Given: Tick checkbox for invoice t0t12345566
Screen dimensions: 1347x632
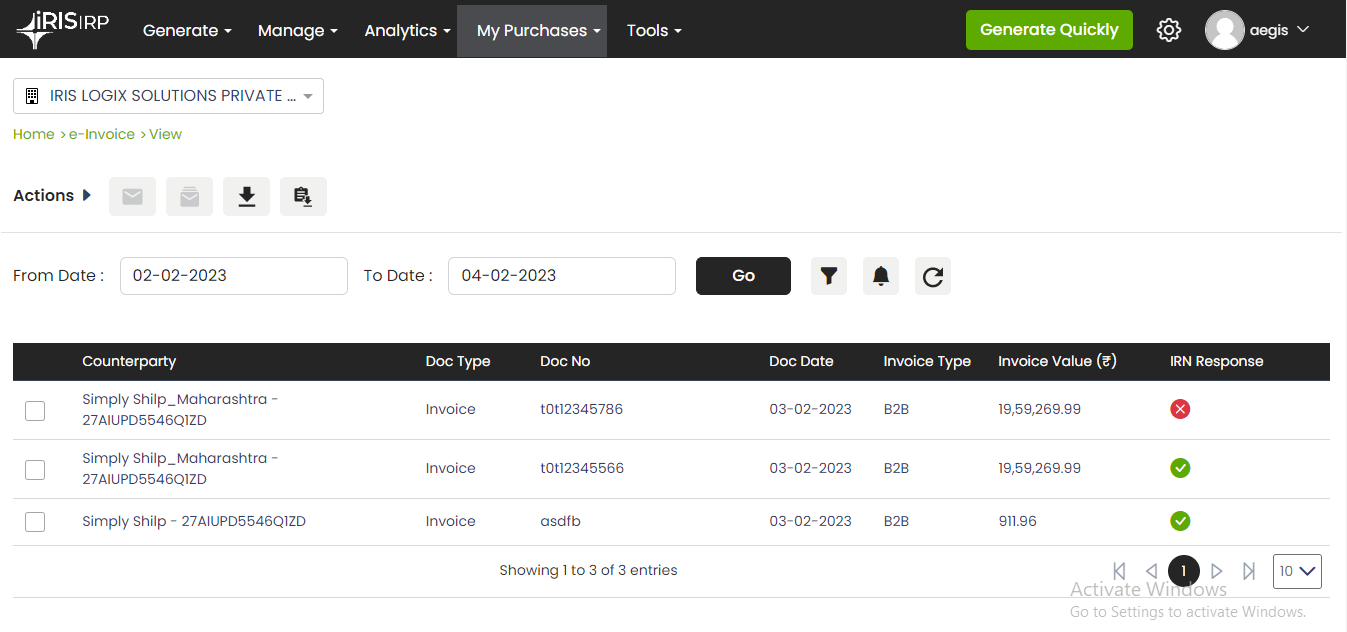Looking at the screenshot, I should [x=35, y=469].
